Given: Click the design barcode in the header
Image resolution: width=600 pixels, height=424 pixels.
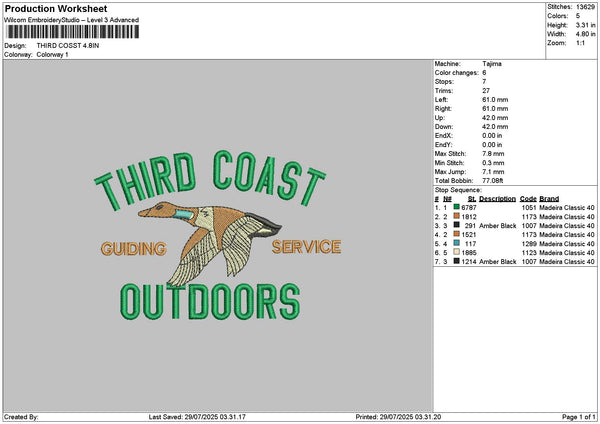Looking at the screenshot, I should coord(73,32).
